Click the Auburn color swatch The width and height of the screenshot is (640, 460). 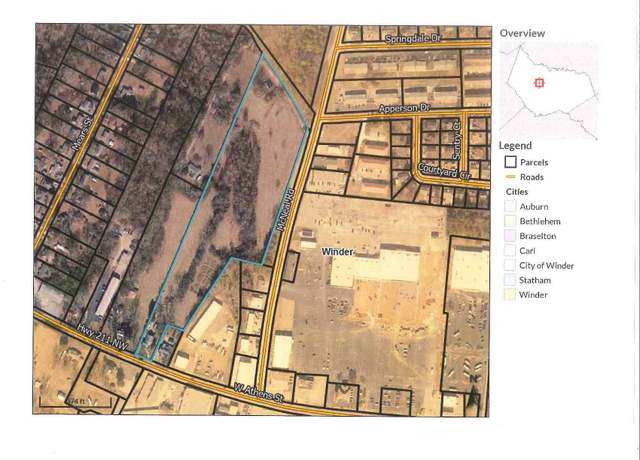[x=510, y=206]
